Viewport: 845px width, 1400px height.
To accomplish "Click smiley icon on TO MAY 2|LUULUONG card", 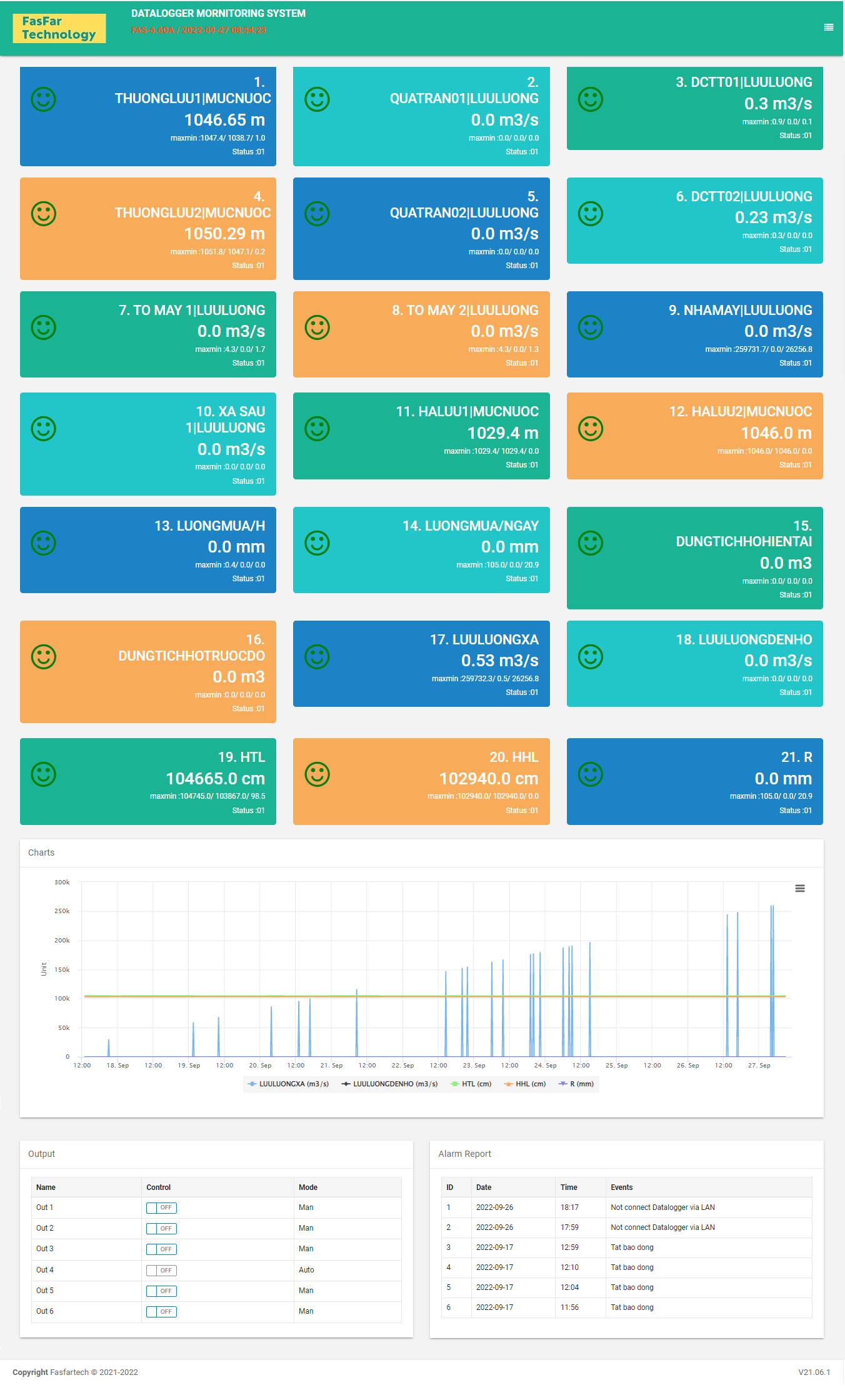I will [x=317, y=327].
